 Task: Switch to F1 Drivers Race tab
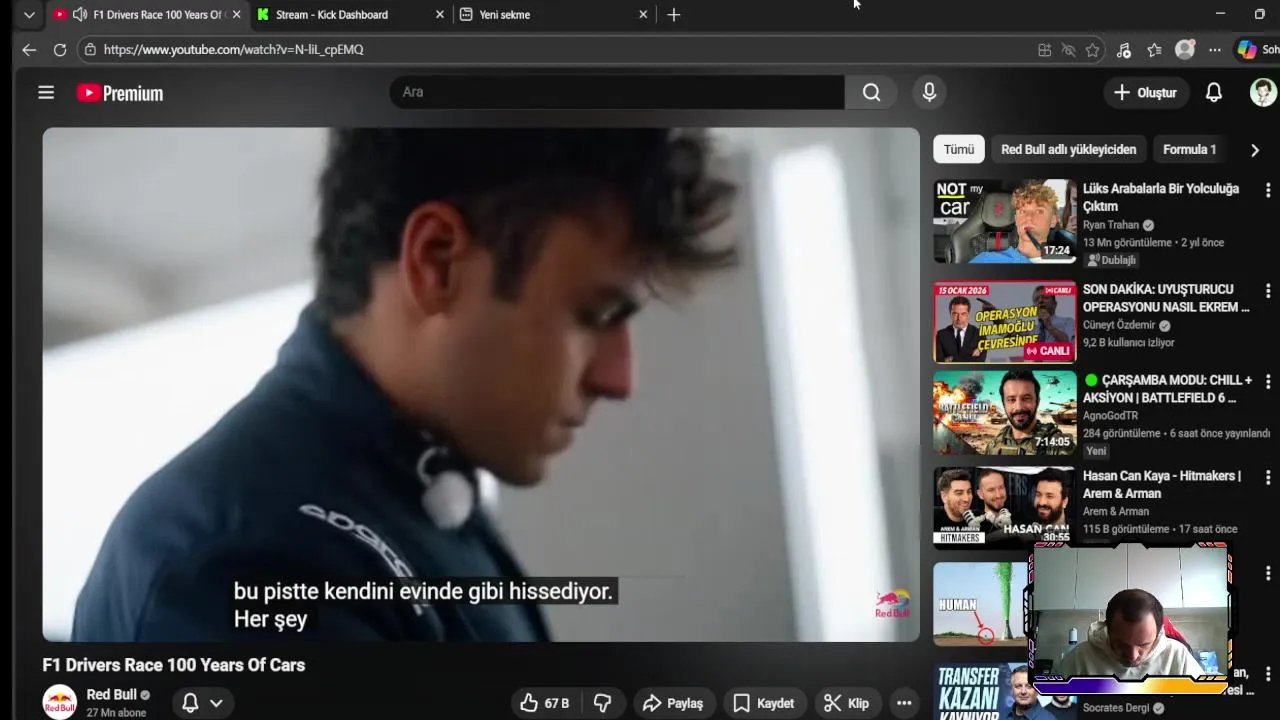[145, 14]
